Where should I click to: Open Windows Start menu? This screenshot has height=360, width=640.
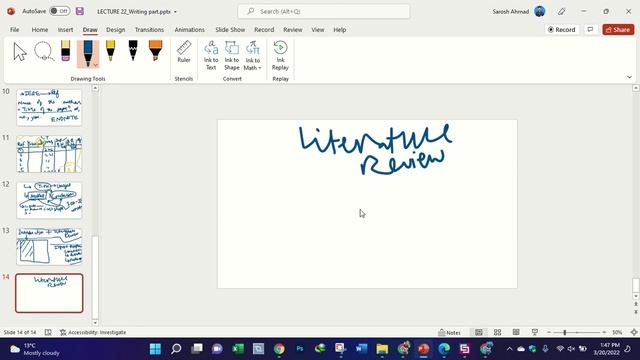tap(155, 349)
